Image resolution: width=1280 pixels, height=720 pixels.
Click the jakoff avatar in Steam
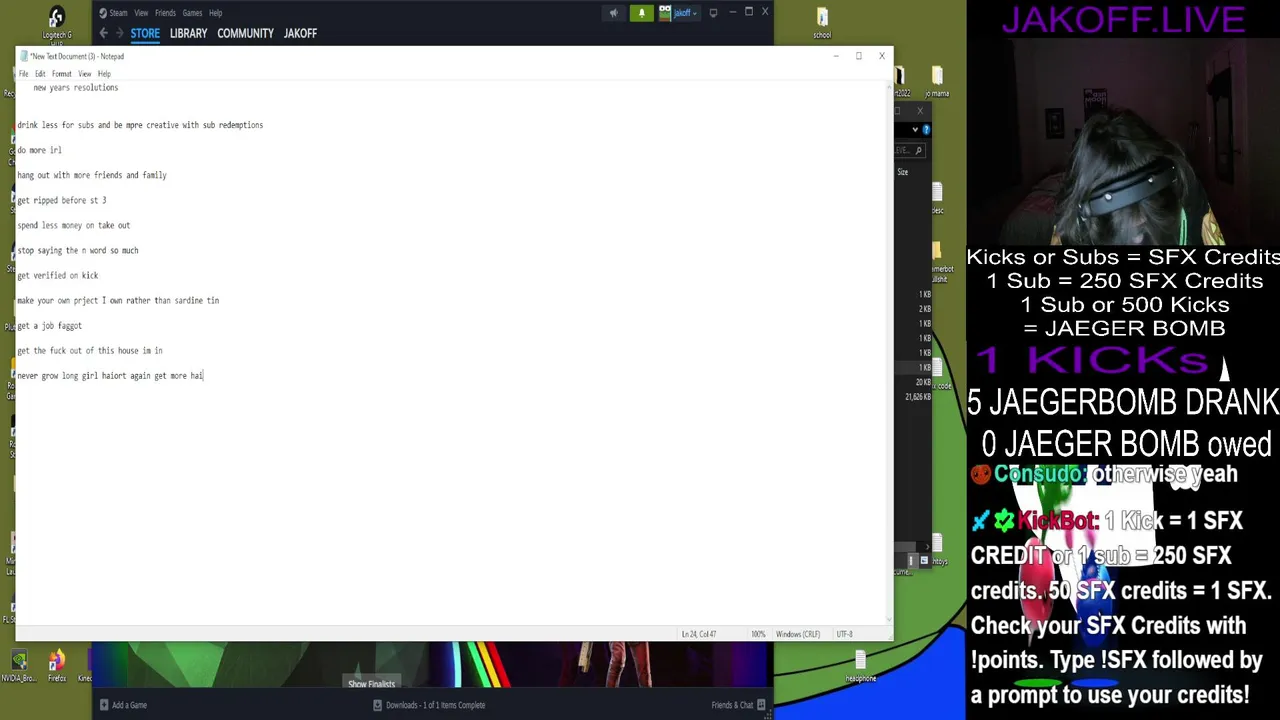click(665, 13)
